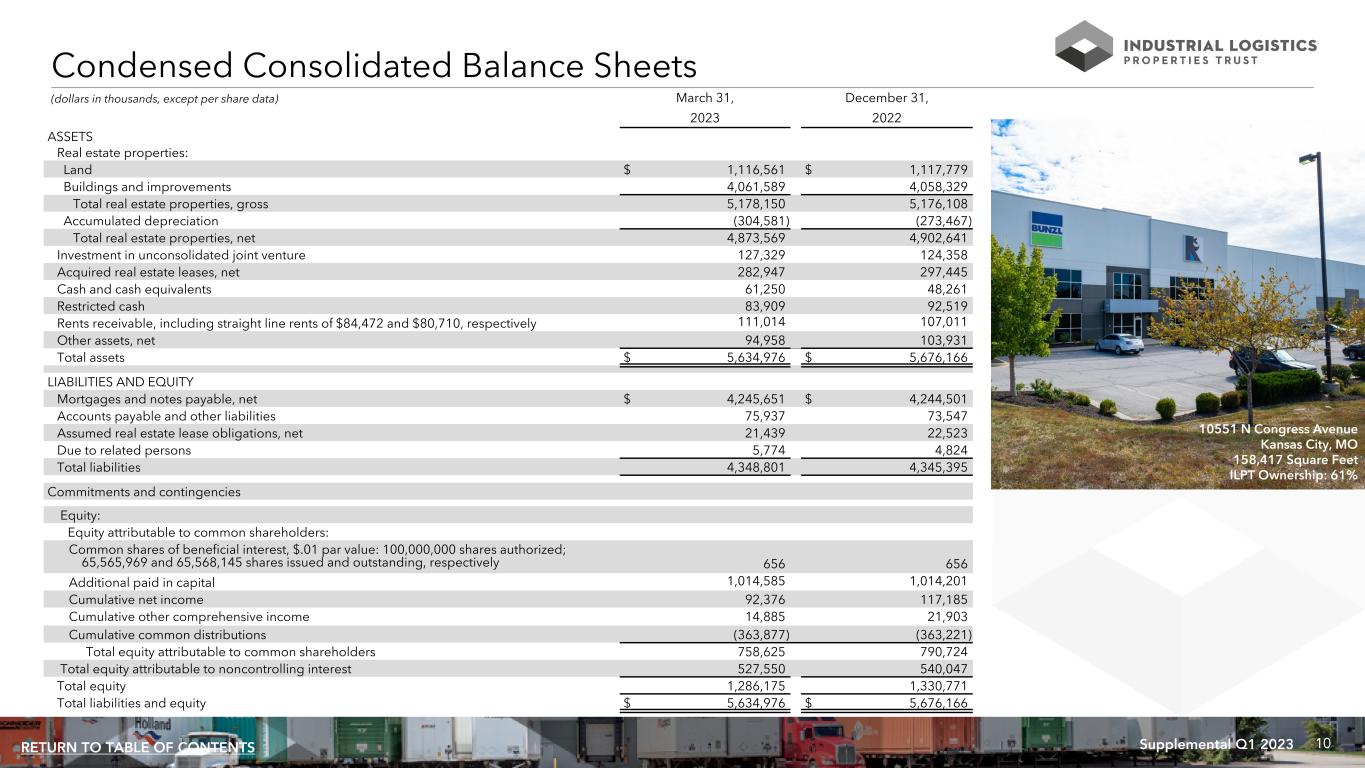Viewport: 1365px width, 768px height.
Task: Select the Condensed Consolidated Balance Sheets title
Action: 374,66
